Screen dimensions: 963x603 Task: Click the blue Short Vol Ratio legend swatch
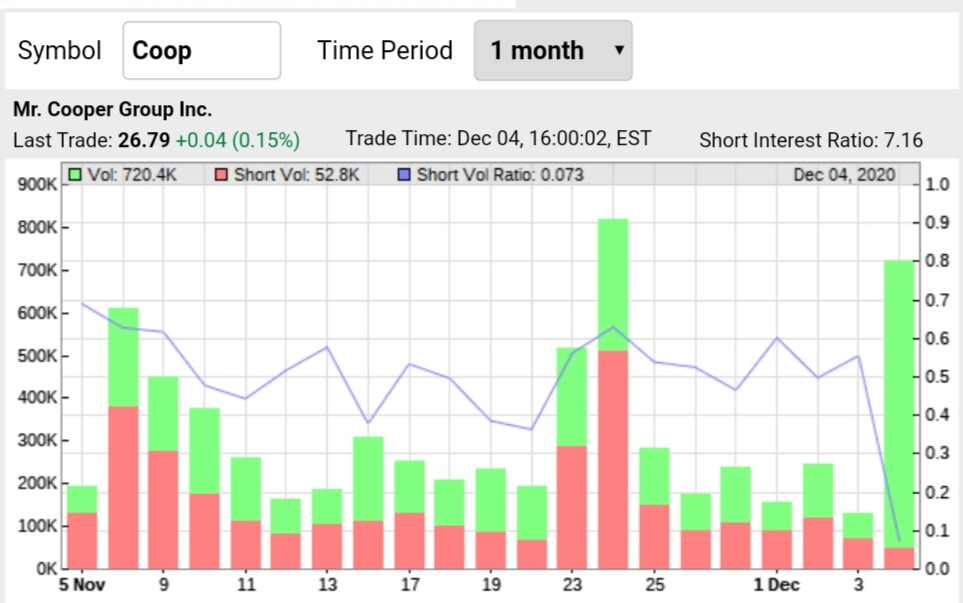coord(404,175)
